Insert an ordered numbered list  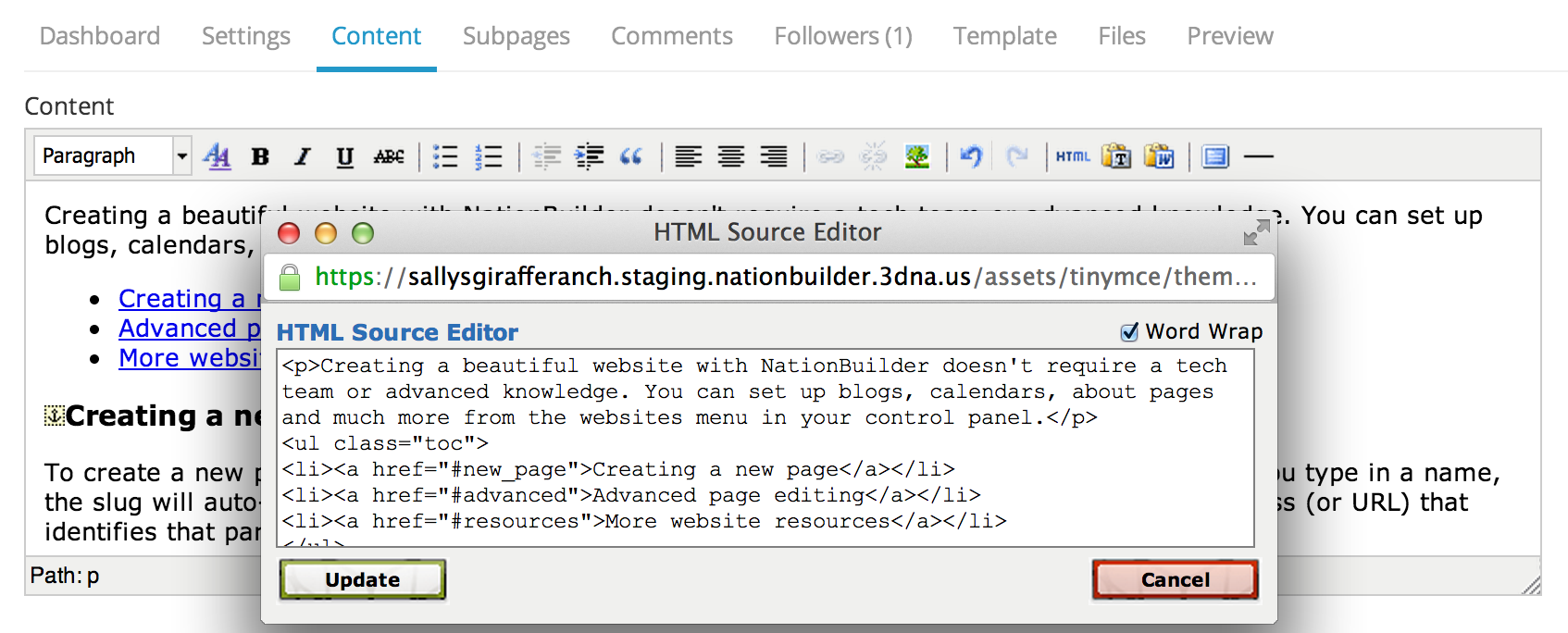click(488, 156)
